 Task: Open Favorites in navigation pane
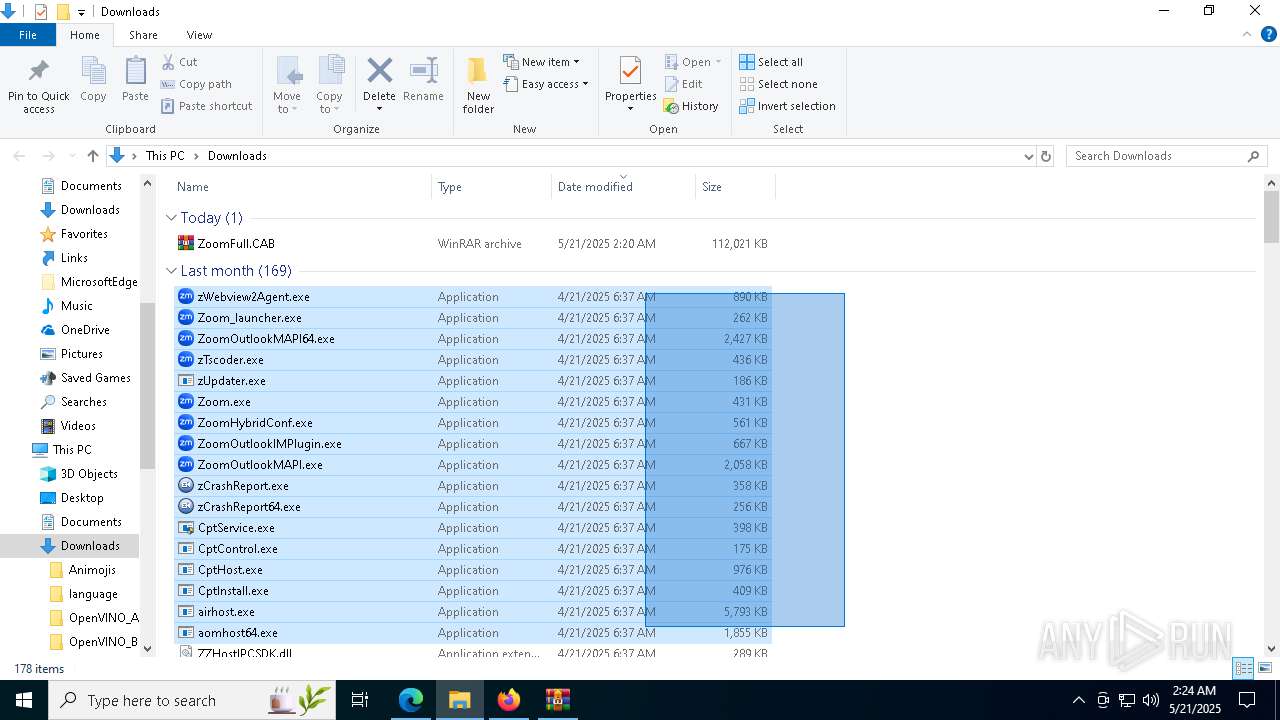click(x=84, y=234)
